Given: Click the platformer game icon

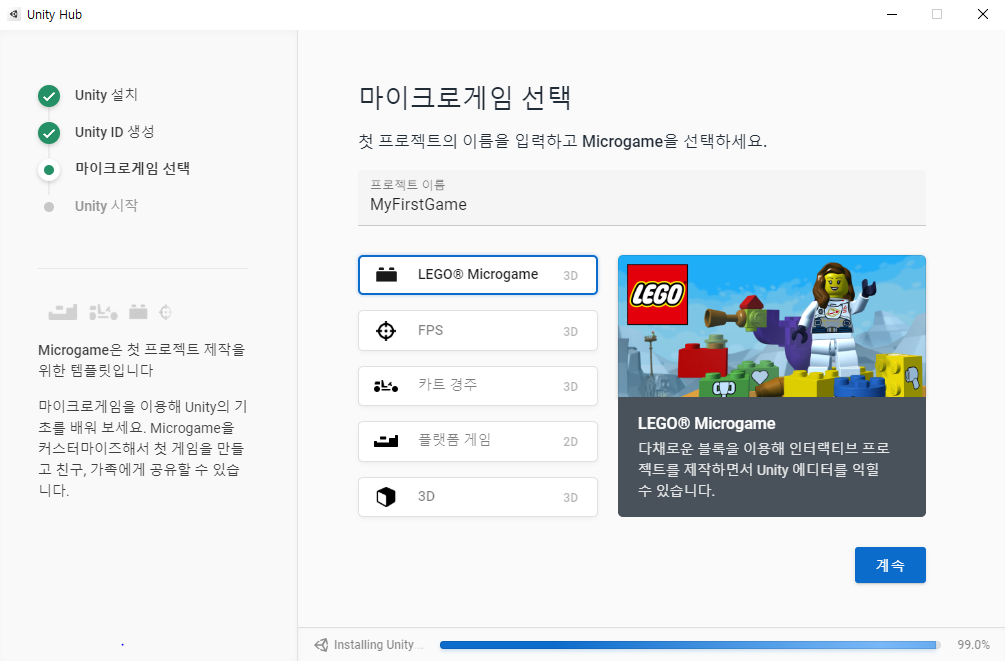Looking at the screenshot, I should [x=386, y=441].
